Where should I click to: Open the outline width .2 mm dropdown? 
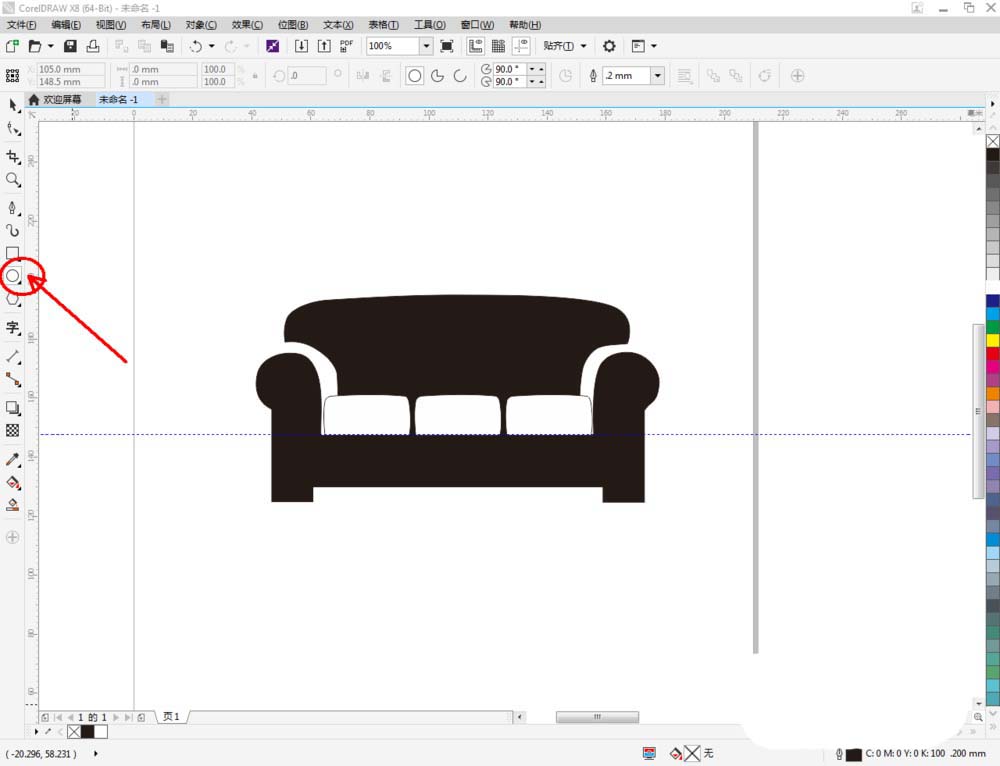(x=658, y=76)
